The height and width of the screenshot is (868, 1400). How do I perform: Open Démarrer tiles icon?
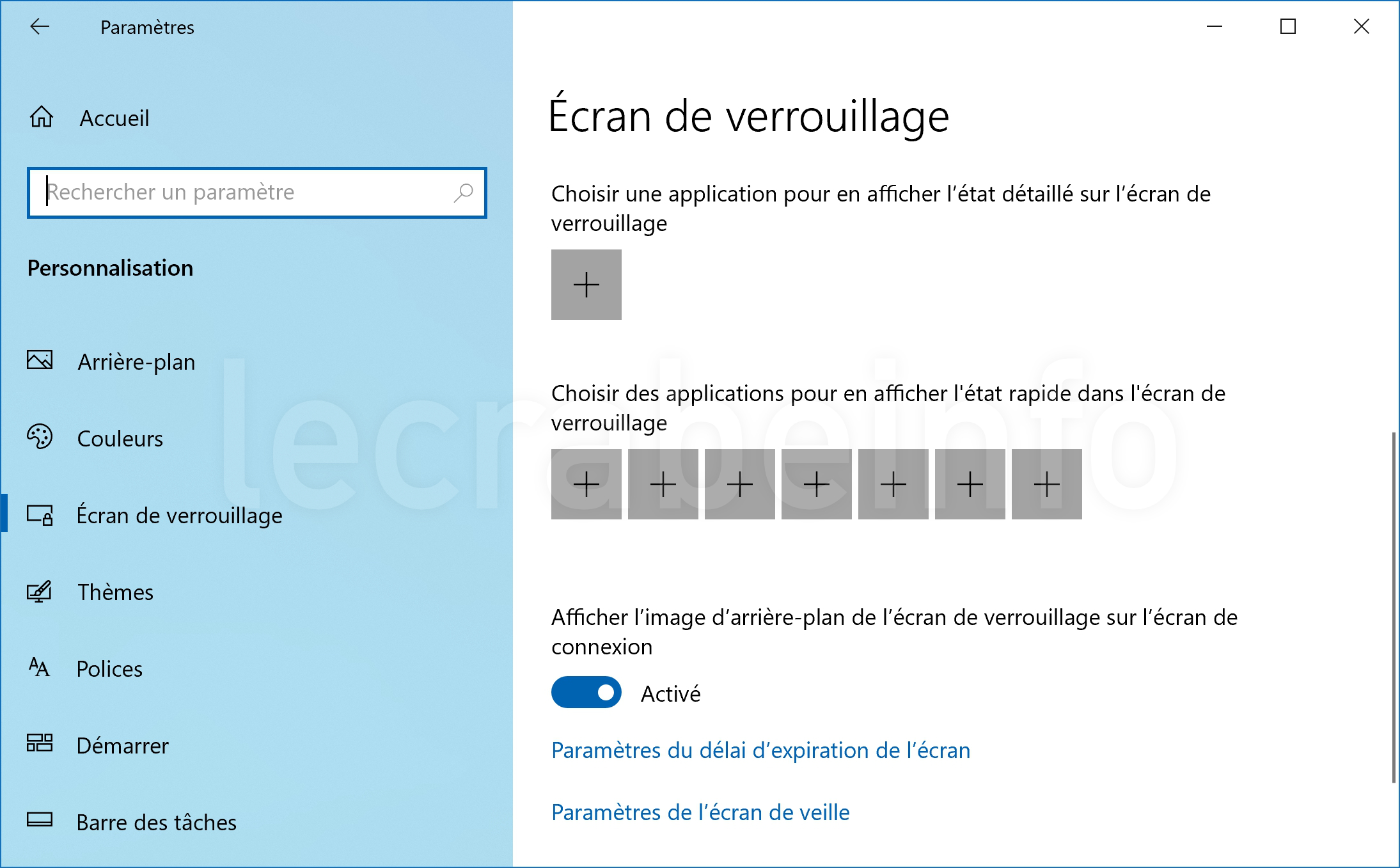[x=40, y=743]
